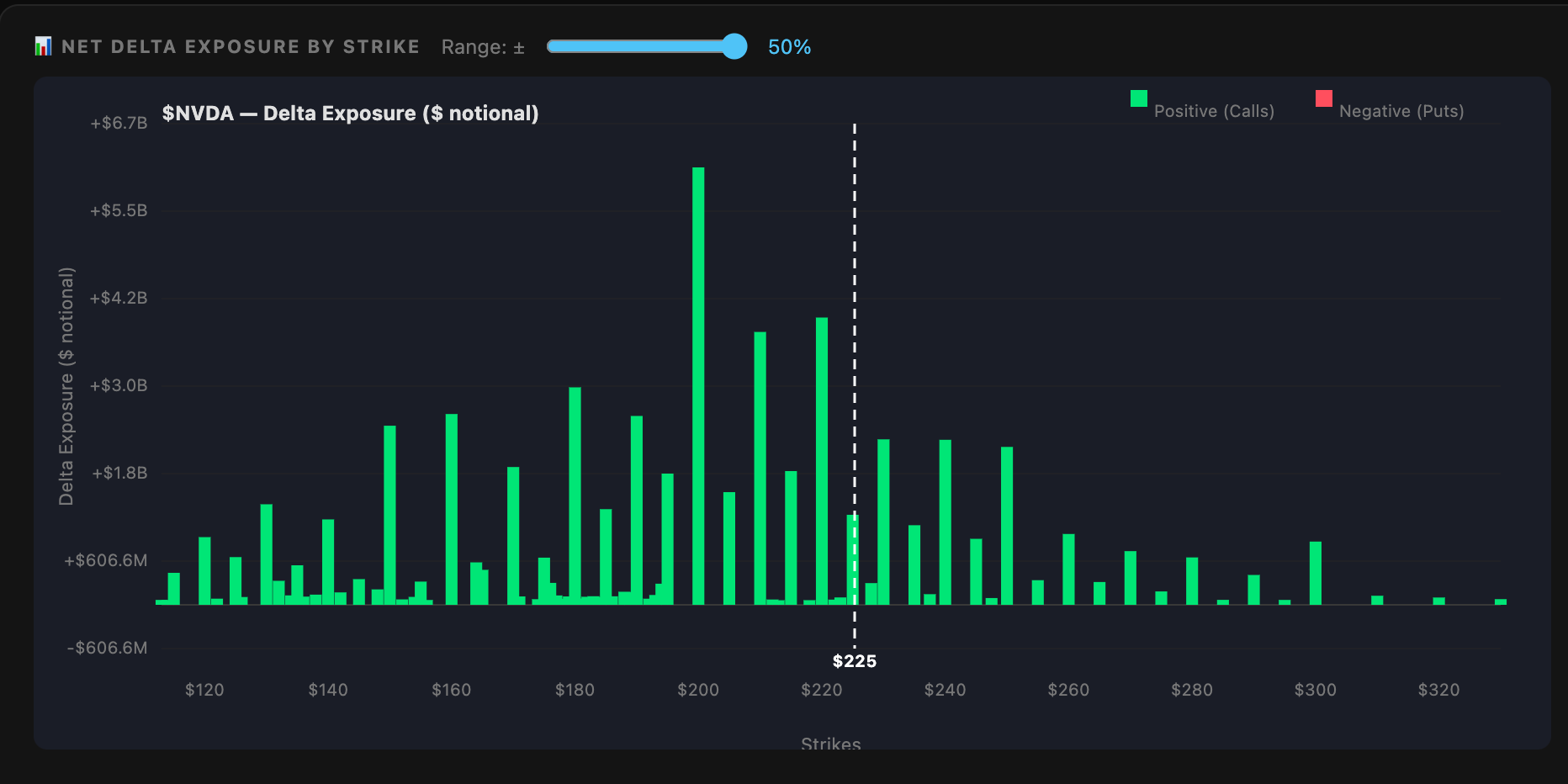Screen dimensions: 1568x784
Task: Click the $NVDA — Delta Exposure chart title
Action: point(351,114)
